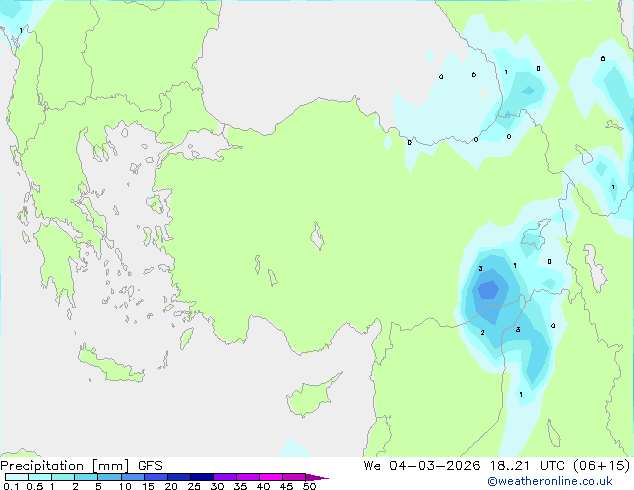The image size is (634, 490).
Task: Click the legend label 50
Action: click(310, 486)
